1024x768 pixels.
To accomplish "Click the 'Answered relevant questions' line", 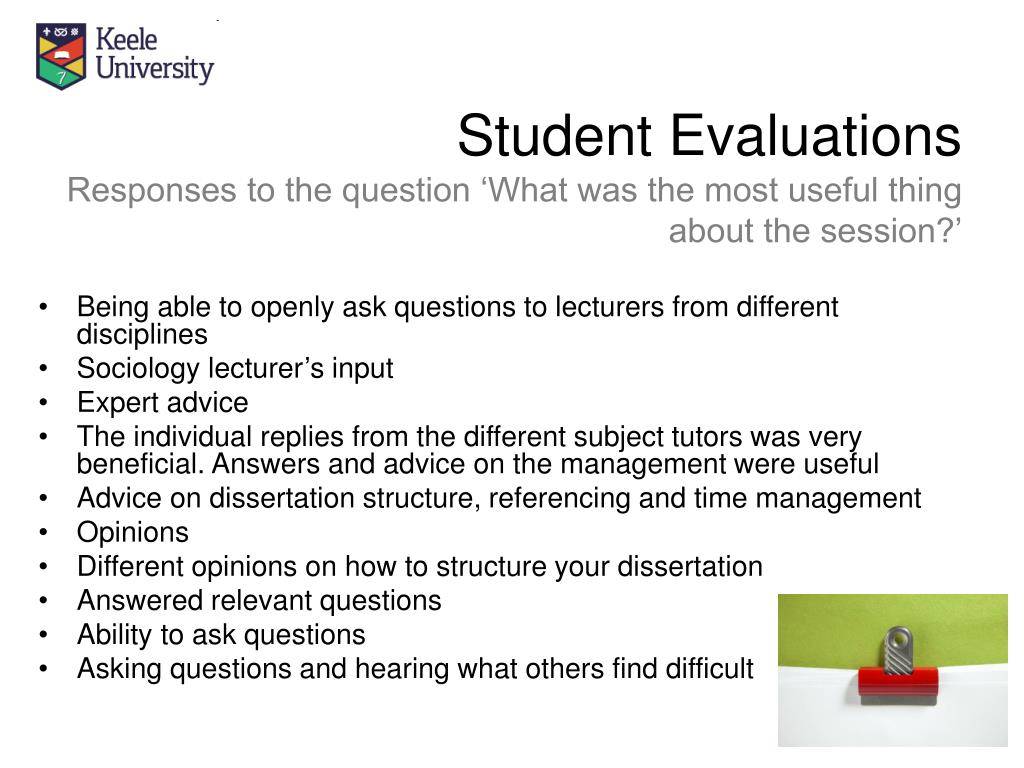I will [259, 601].
